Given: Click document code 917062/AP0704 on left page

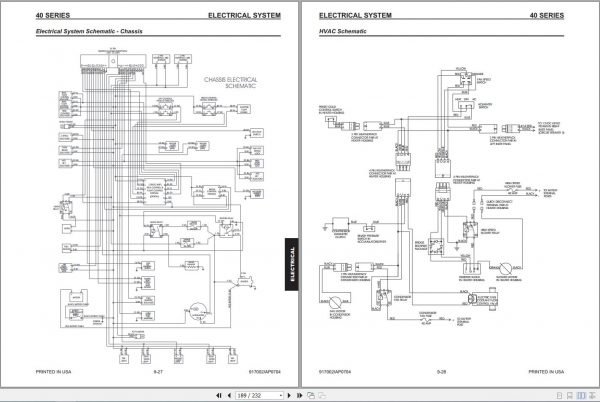Looking at the screenshot, I should 265,372.
